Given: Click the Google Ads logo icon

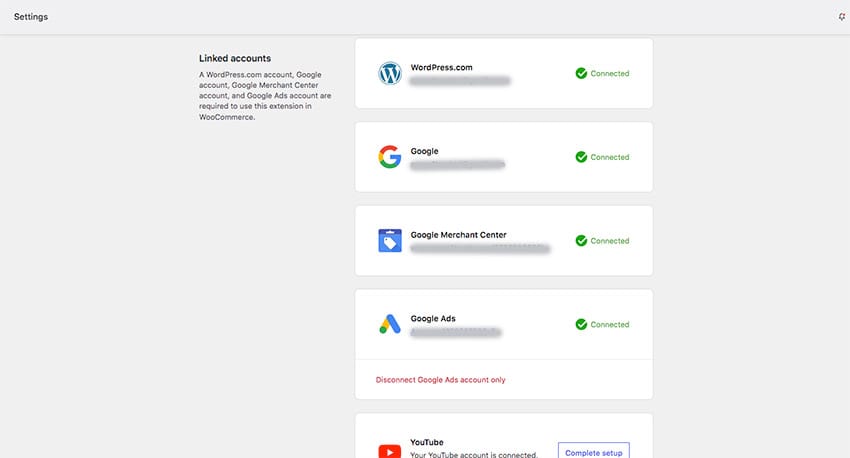Looking at the screenshot, I should (390, 324).
